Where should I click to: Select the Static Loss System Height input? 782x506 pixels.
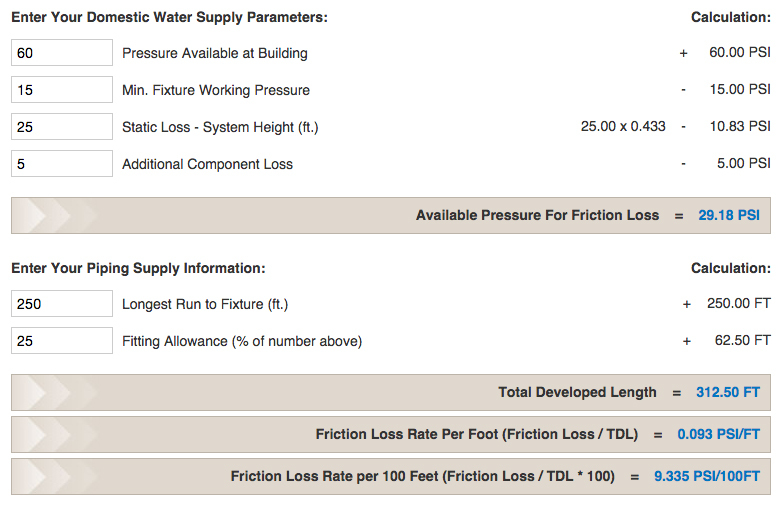pos(62,127)
